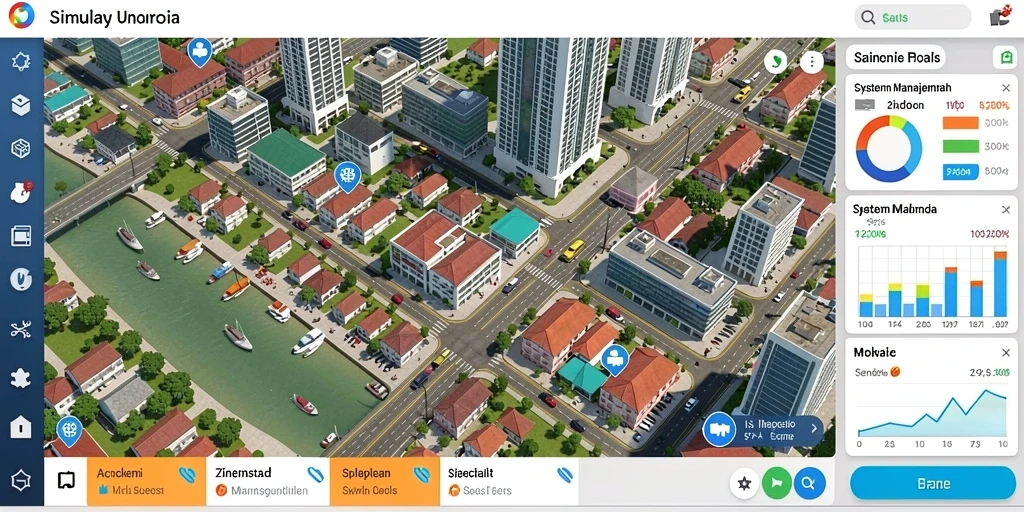Close the Molvaie chart panel
The height and width of the screenshot is (512, 1024).
pos(1006,353)
